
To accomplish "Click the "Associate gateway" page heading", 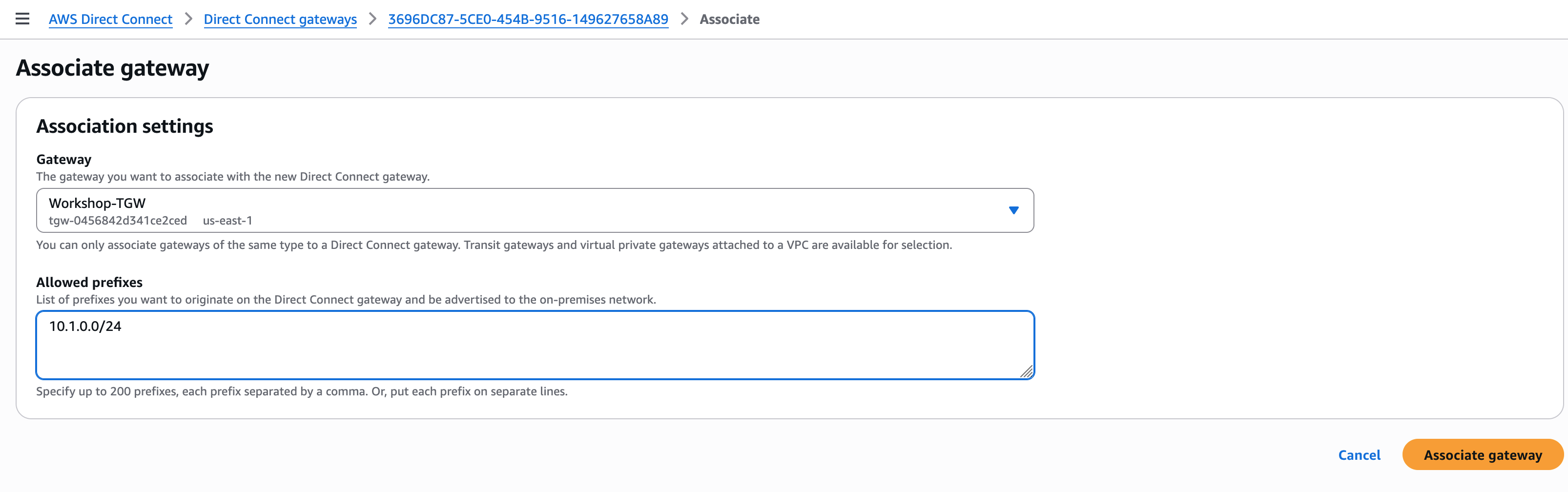I will click(113, 67).
